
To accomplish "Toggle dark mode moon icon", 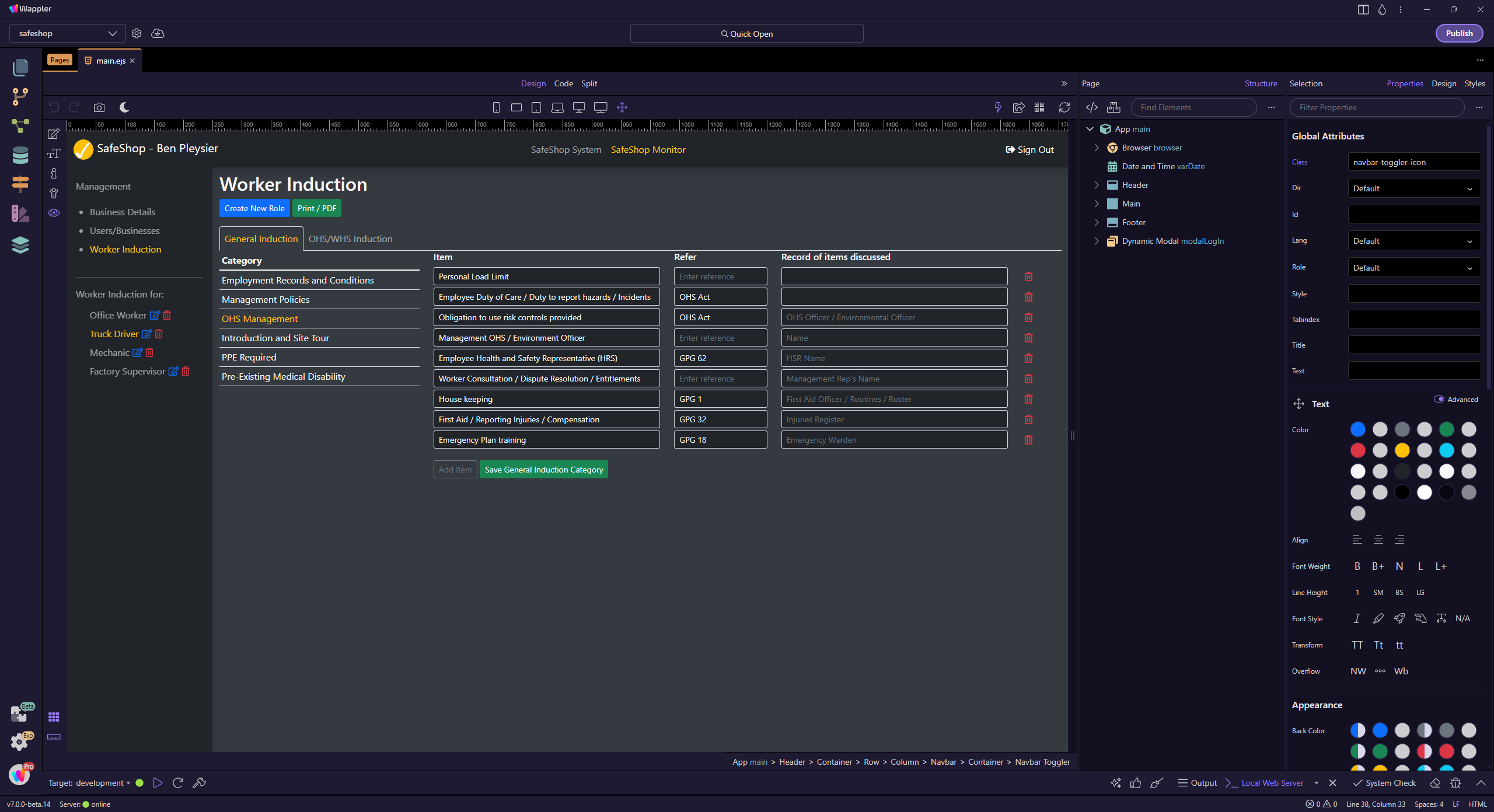I will [x=124, y=107].
